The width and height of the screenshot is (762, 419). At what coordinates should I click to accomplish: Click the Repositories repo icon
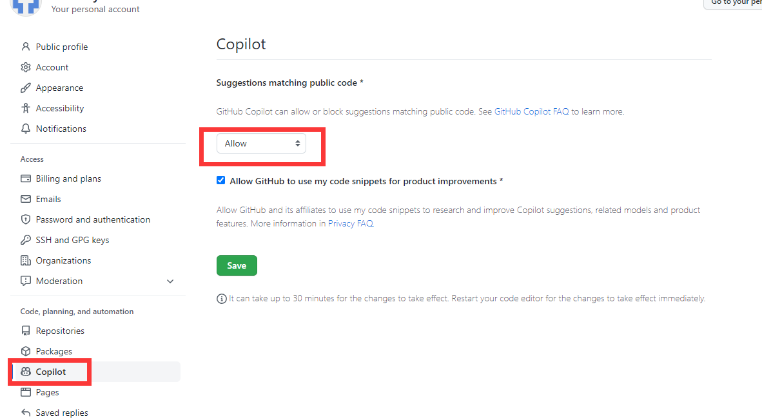pos(26,331)
